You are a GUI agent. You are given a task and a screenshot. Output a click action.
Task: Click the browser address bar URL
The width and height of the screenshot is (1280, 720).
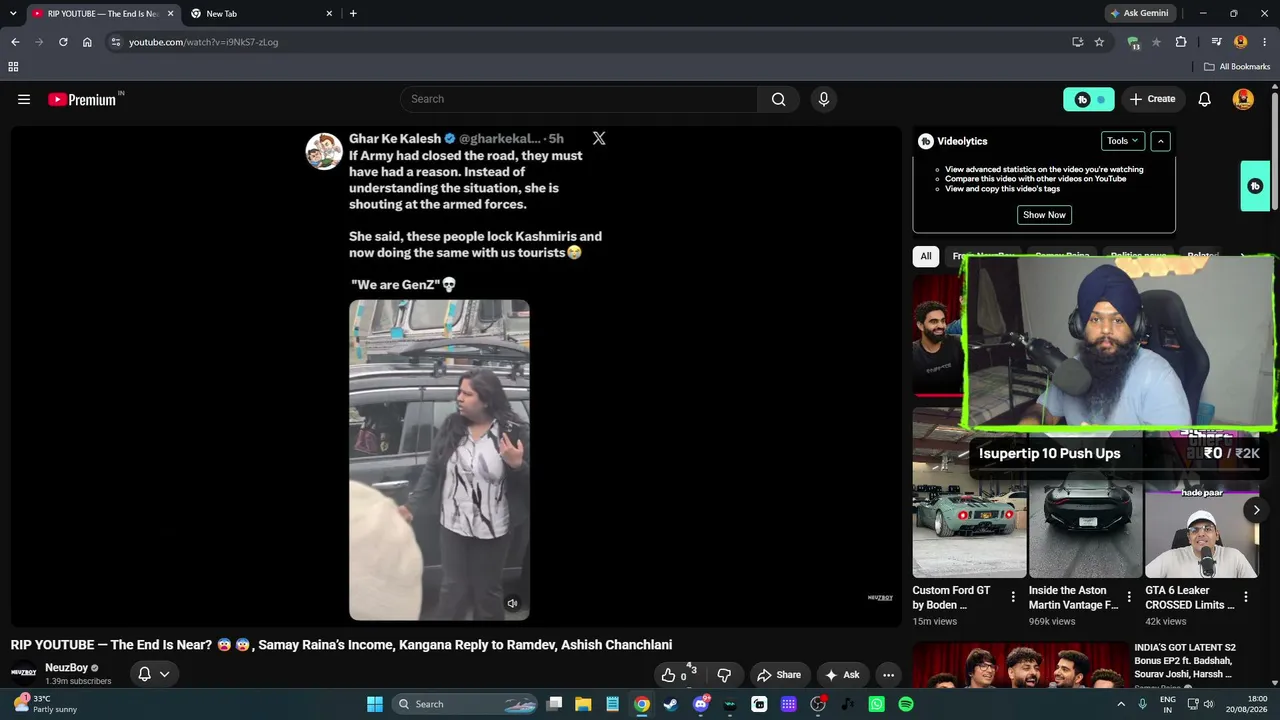203,42
